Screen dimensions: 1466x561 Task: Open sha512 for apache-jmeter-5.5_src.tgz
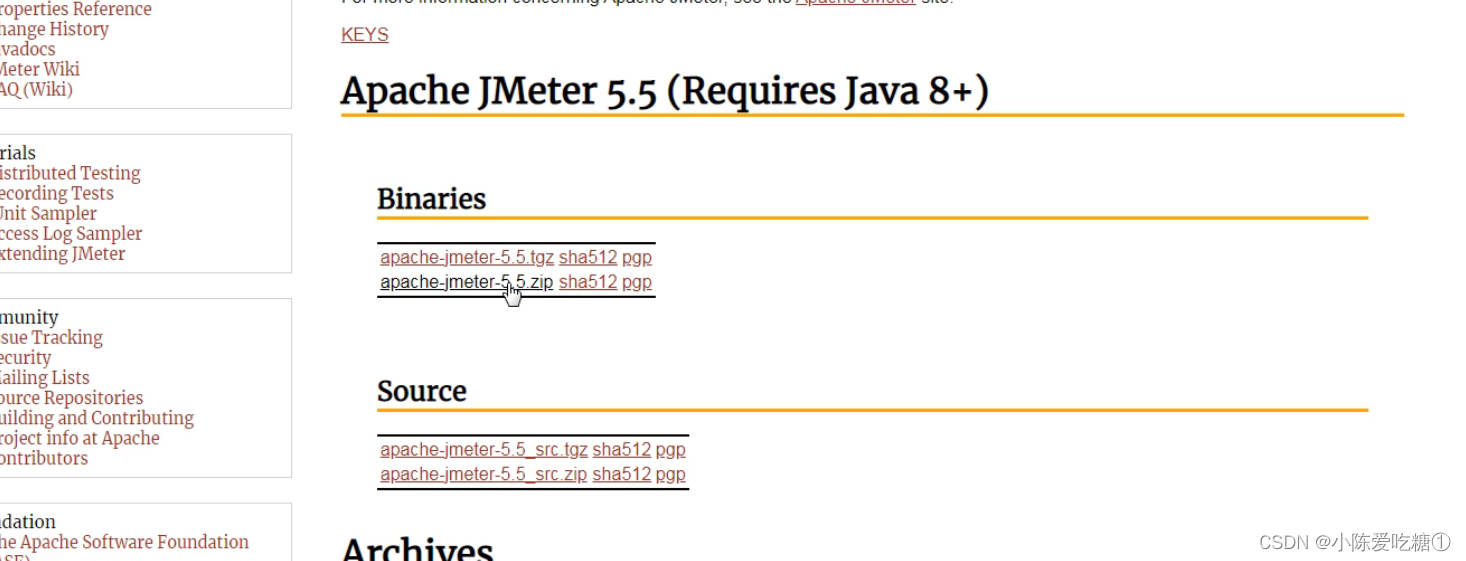(622, 450)
